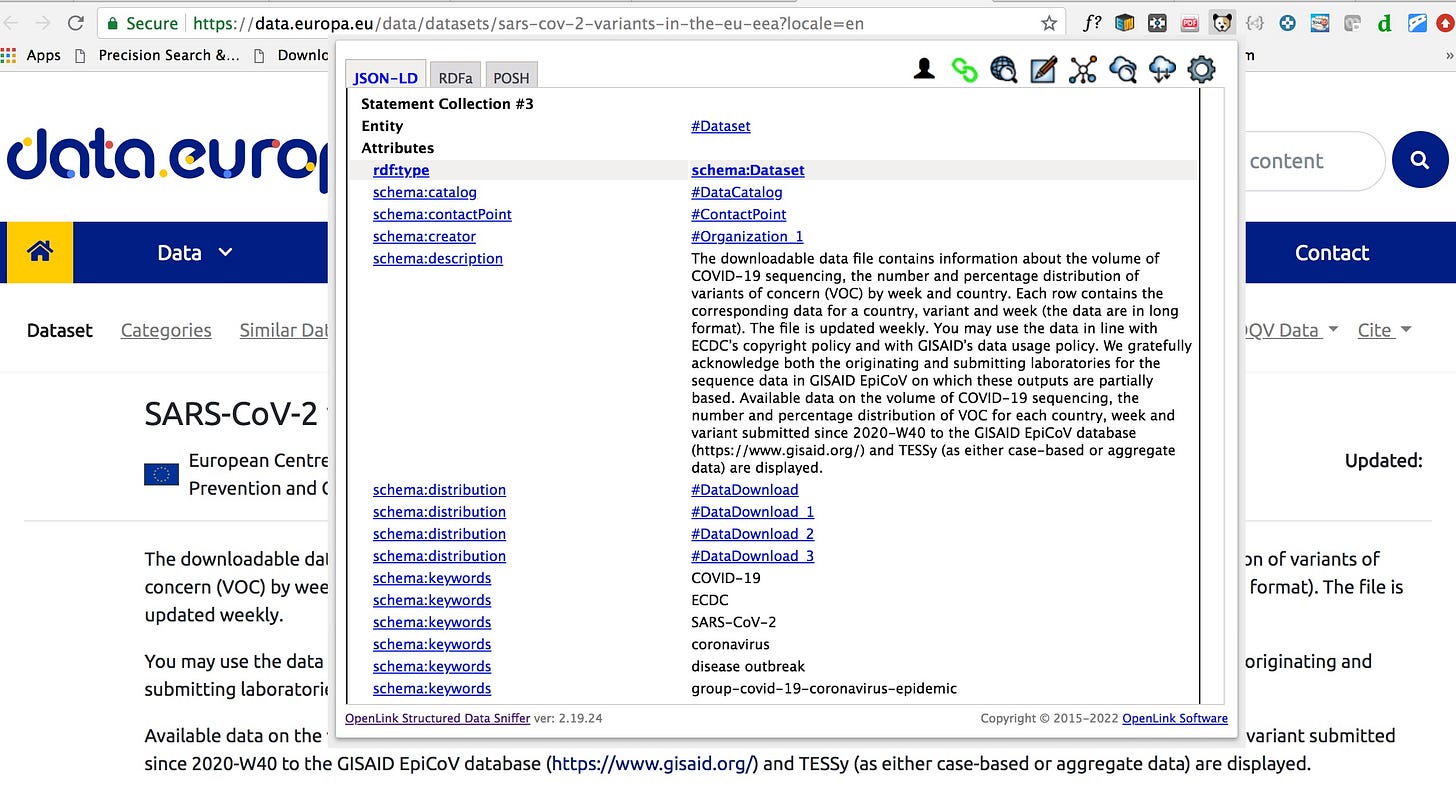Viewport: 1456px width, 792px height.
Task: Click the blue road extension icon
Action: tap(1417, 22)
